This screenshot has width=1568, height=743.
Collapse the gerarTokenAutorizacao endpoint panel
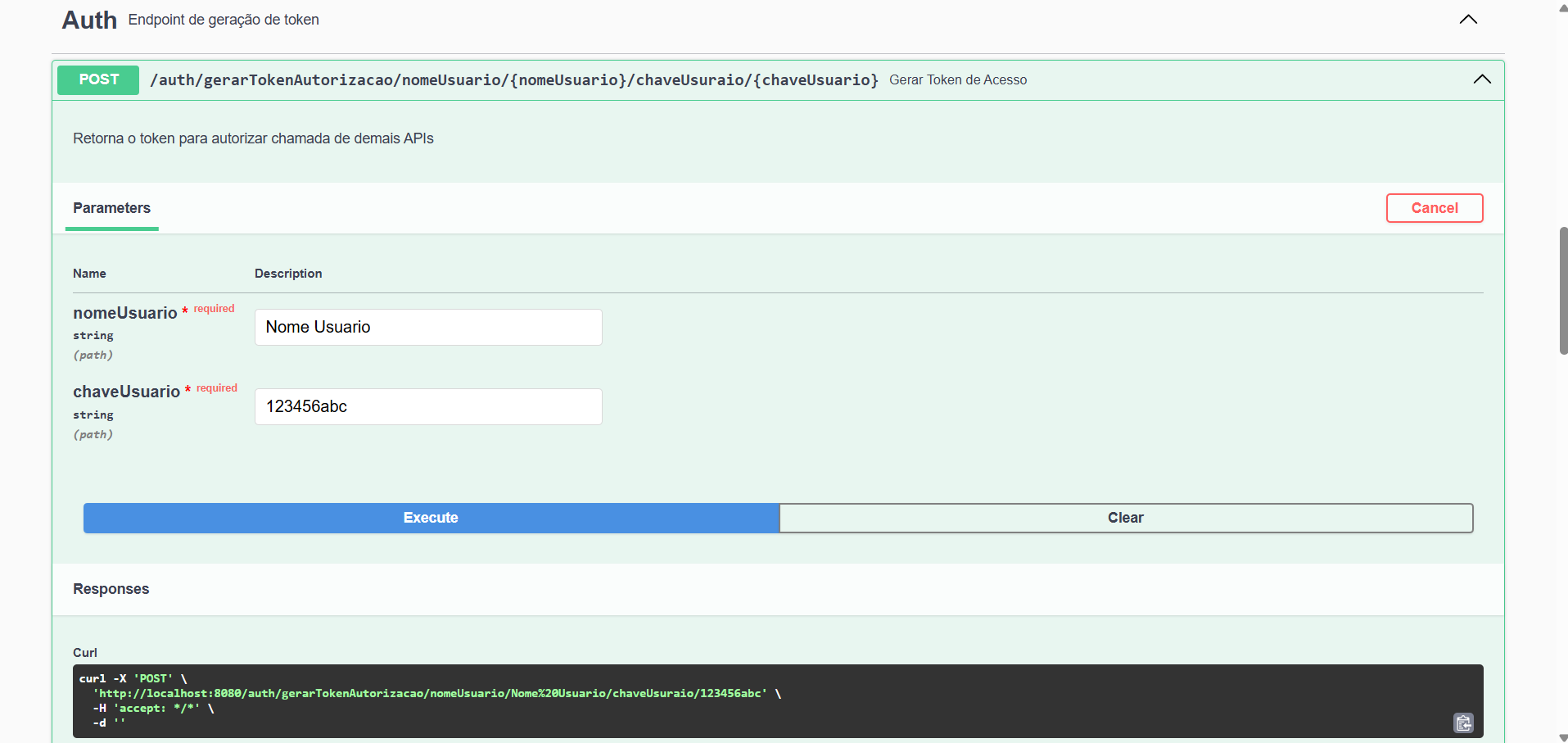click(1481, 79)
